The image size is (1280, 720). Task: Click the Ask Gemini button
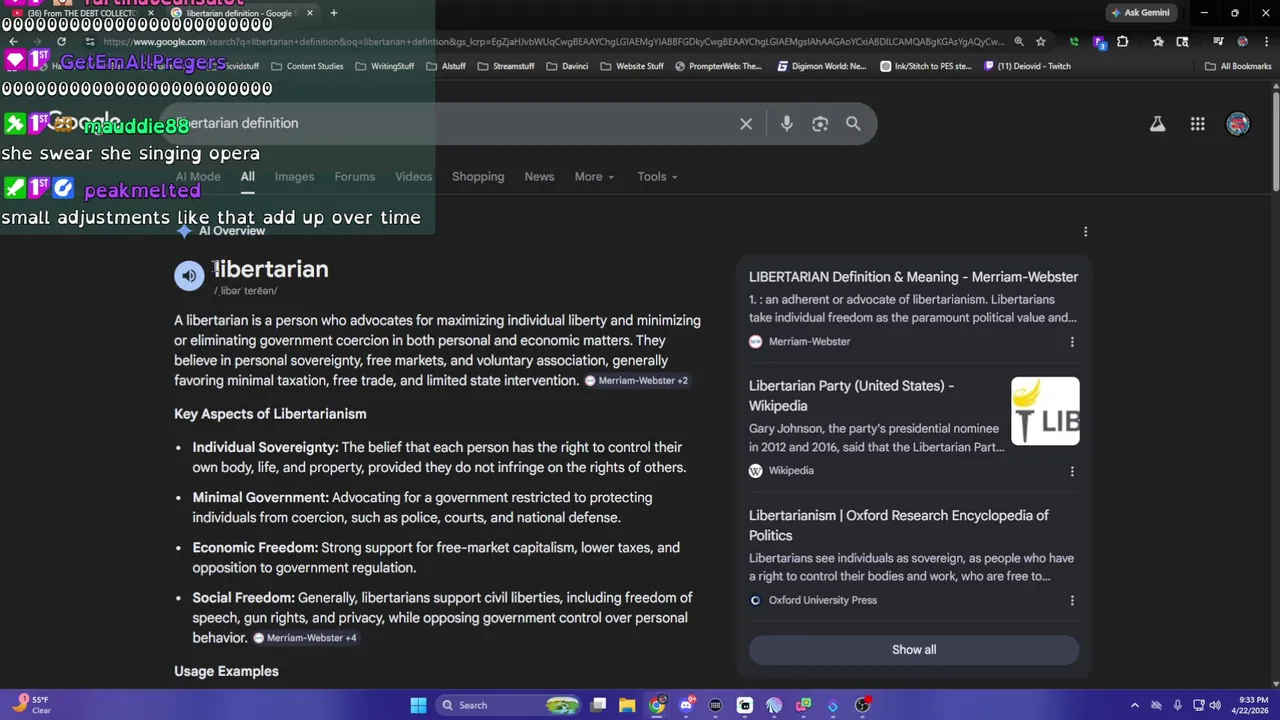pos(1140,13)
